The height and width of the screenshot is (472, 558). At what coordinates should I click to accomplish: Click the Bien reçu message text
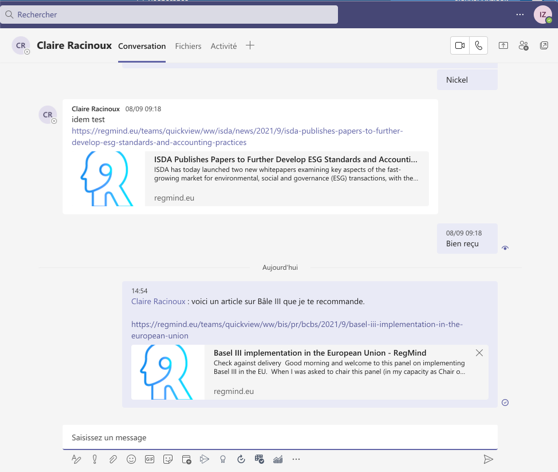tap(462, 244)
